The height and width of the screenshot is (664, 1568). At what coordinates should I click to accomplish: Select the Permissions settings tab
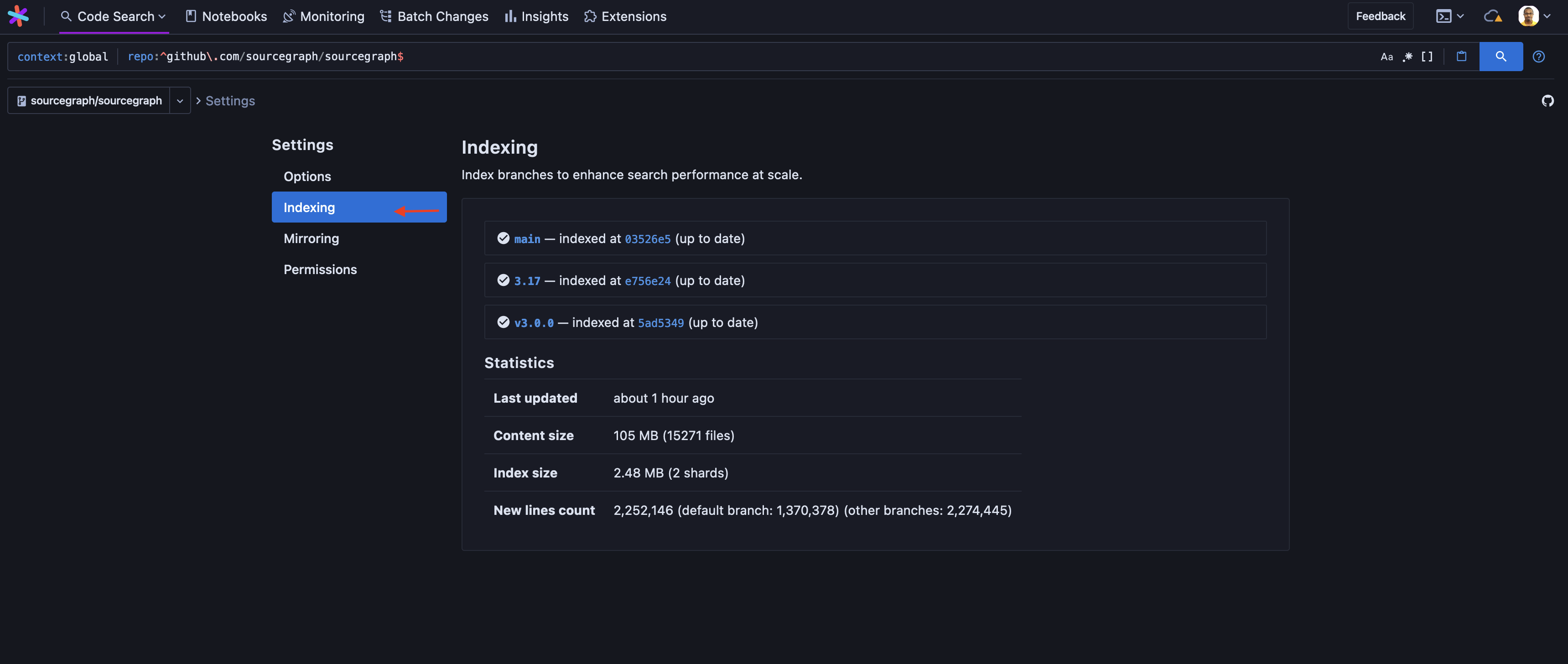(x=359, y=270)
